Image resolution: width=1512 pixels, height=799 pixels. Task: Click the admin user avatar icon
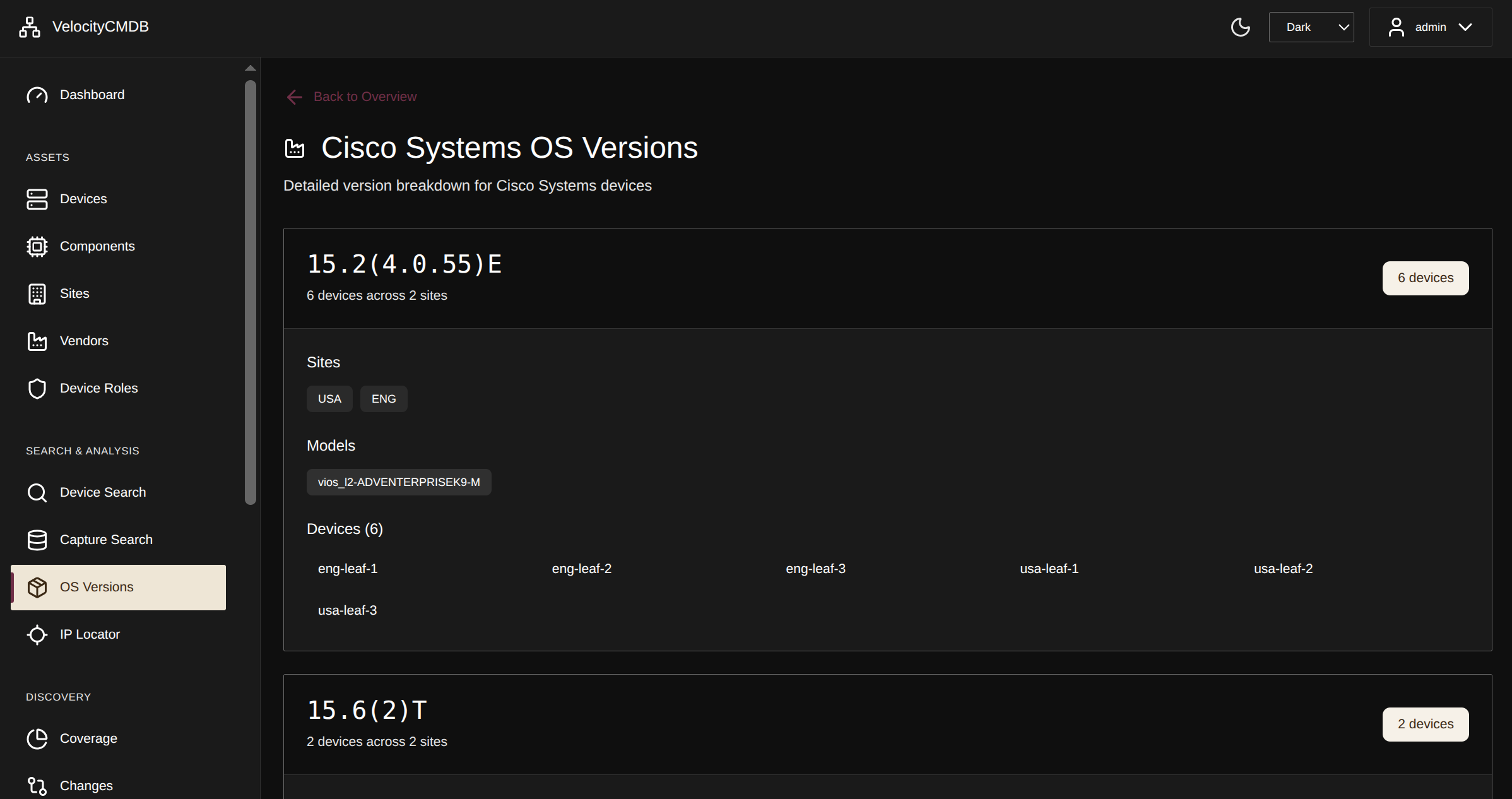(1396, 27)
